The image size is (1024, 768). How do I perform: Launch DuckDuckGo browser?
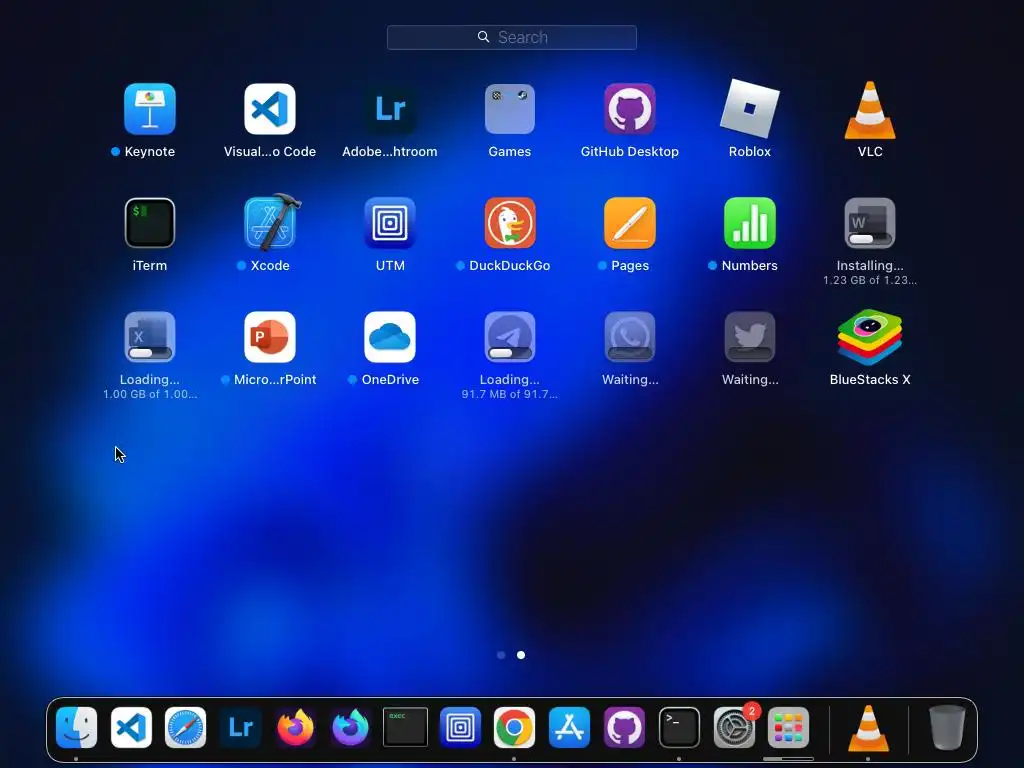(x=509, y=223)
